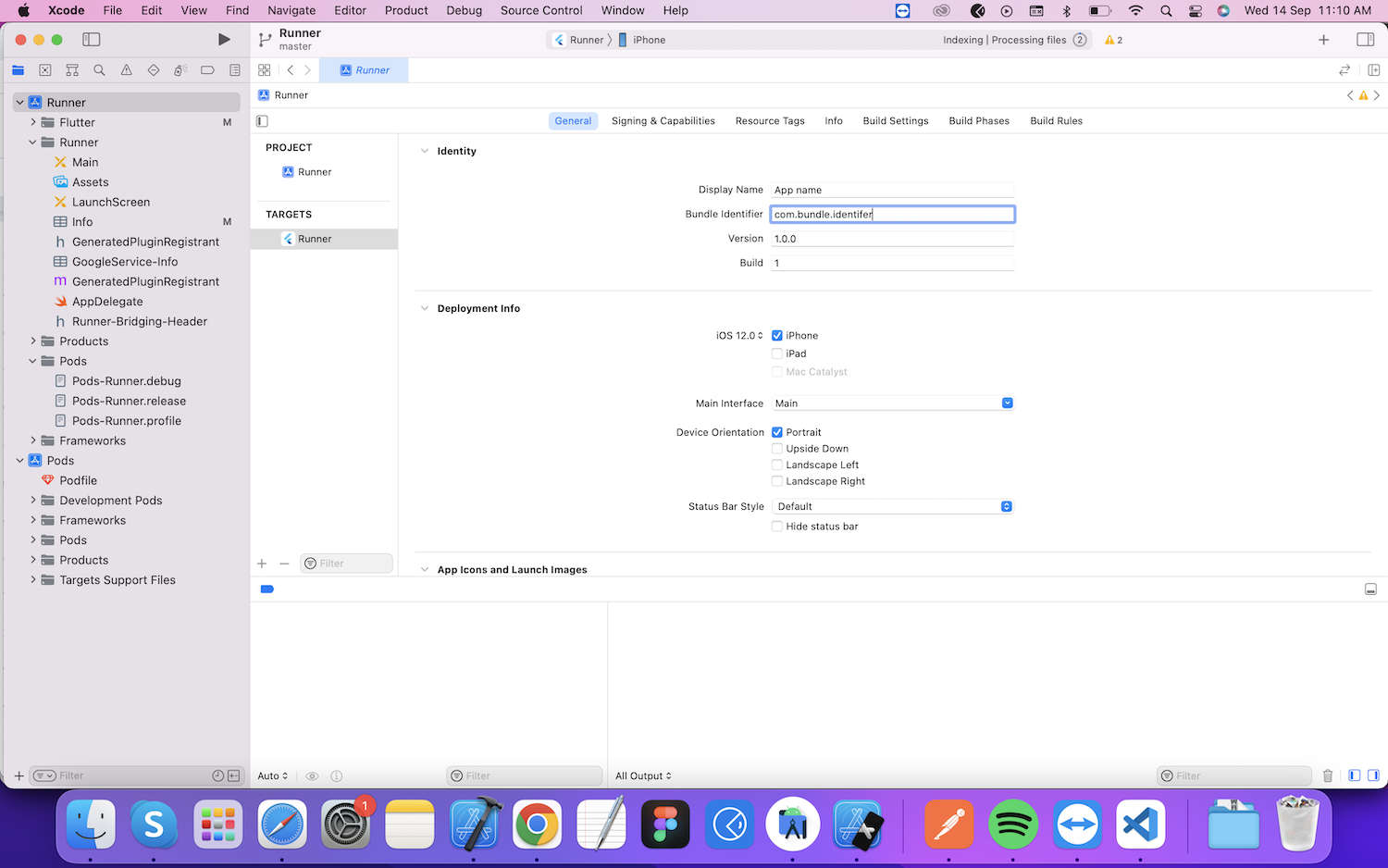Click the related items grid icon
This screenshot has width=1388, height=868.
click(x=265, y=70)
